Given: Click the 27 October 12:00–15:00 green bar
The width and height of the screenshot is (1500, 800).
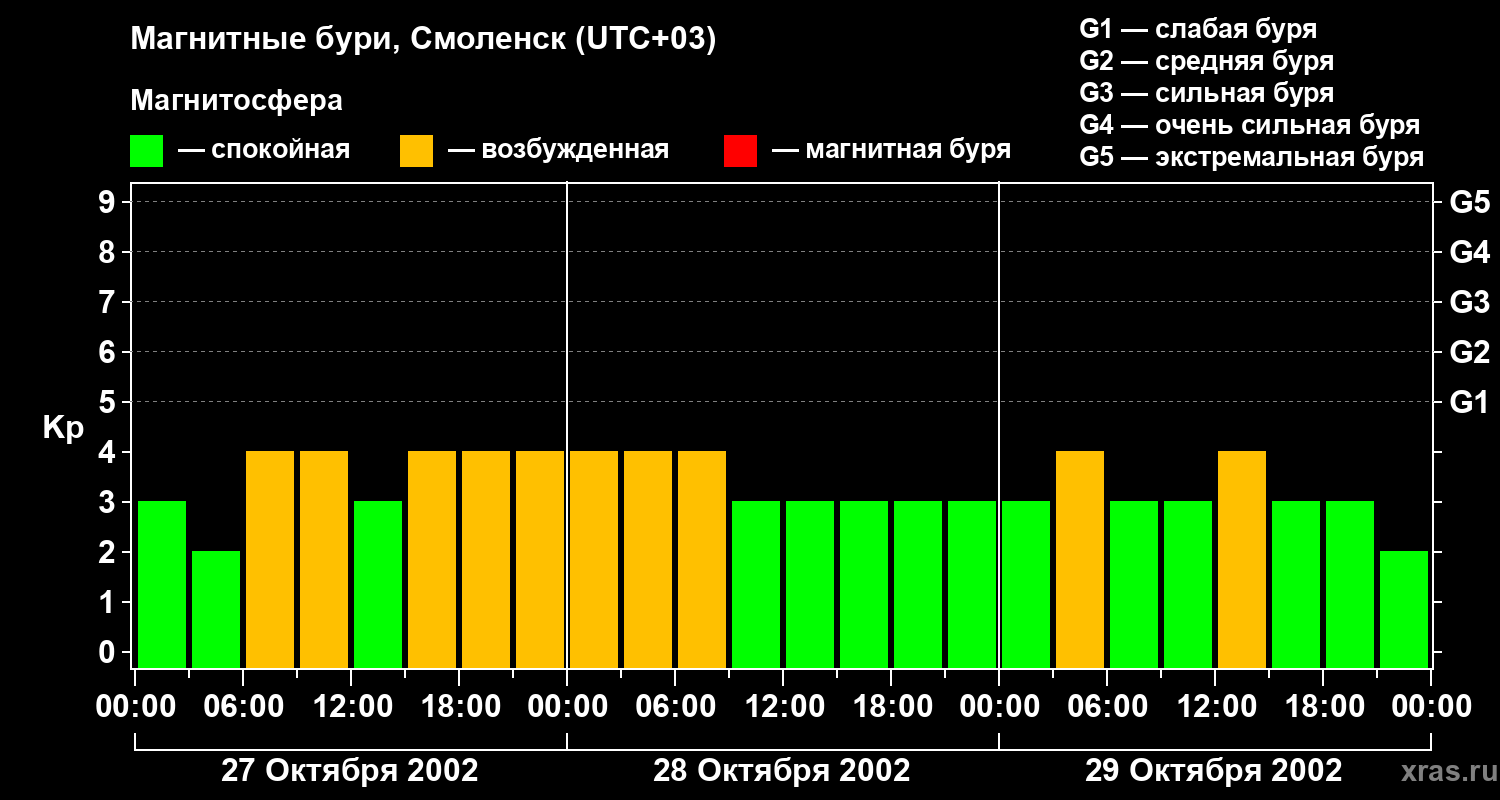Looking at the screenshot, I should [x=378, y=584].
